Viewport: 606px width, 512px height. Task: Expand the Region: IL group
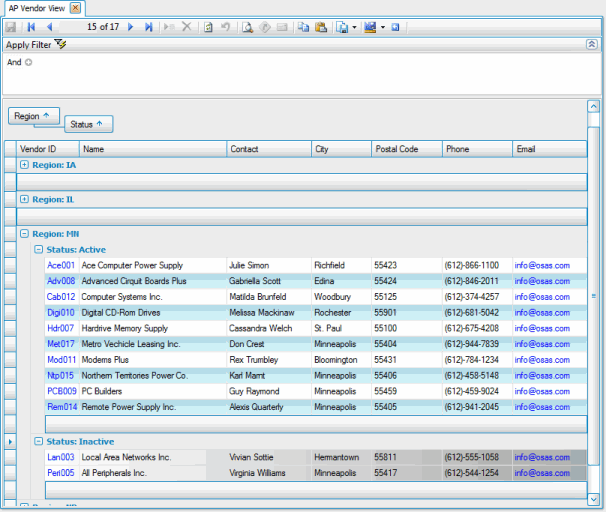(x=25, y=199)
